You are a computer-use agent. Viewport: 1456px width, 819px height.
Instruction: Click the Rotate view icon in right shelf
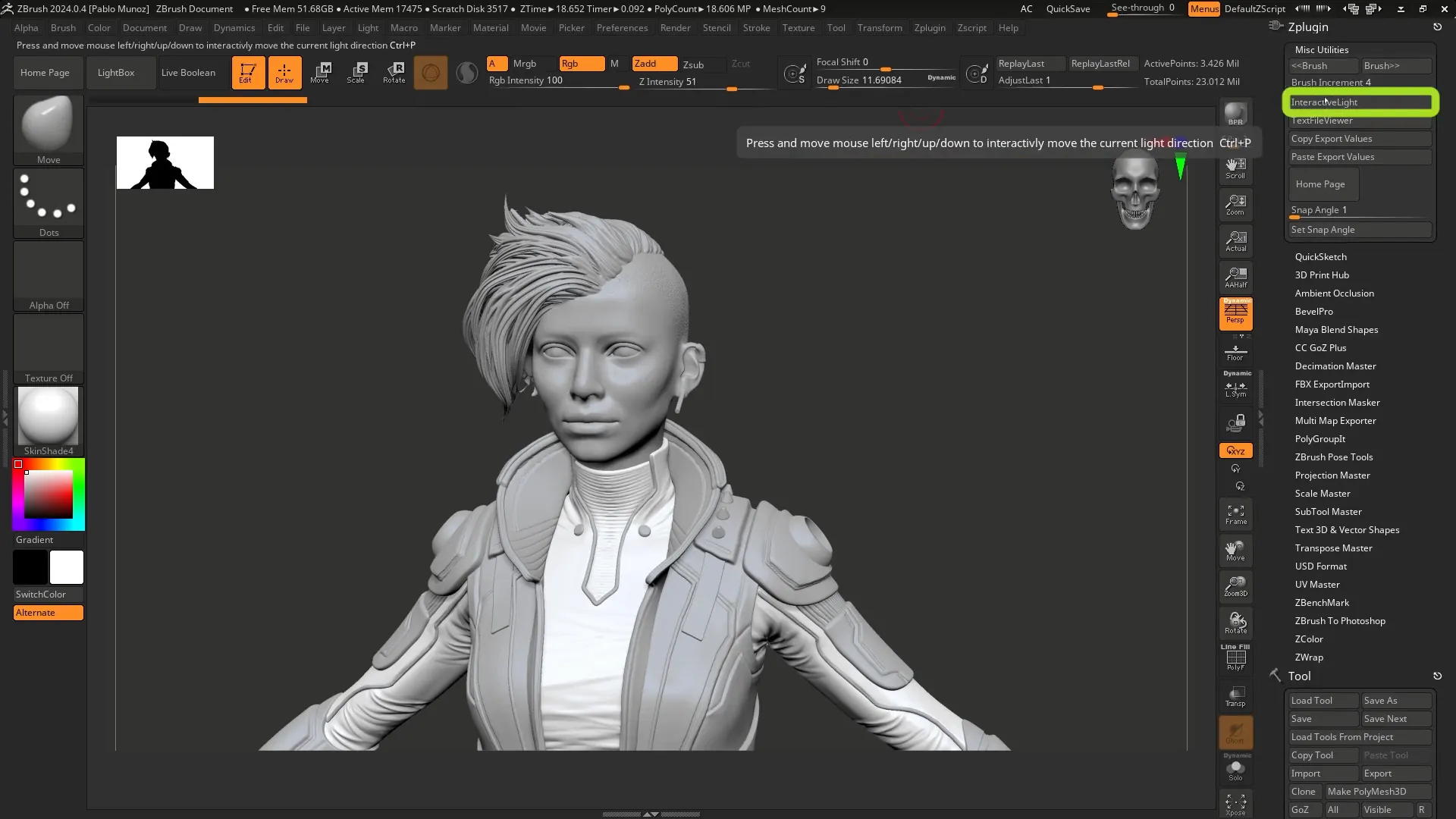pyautogui.click(x=1235, y=623)
